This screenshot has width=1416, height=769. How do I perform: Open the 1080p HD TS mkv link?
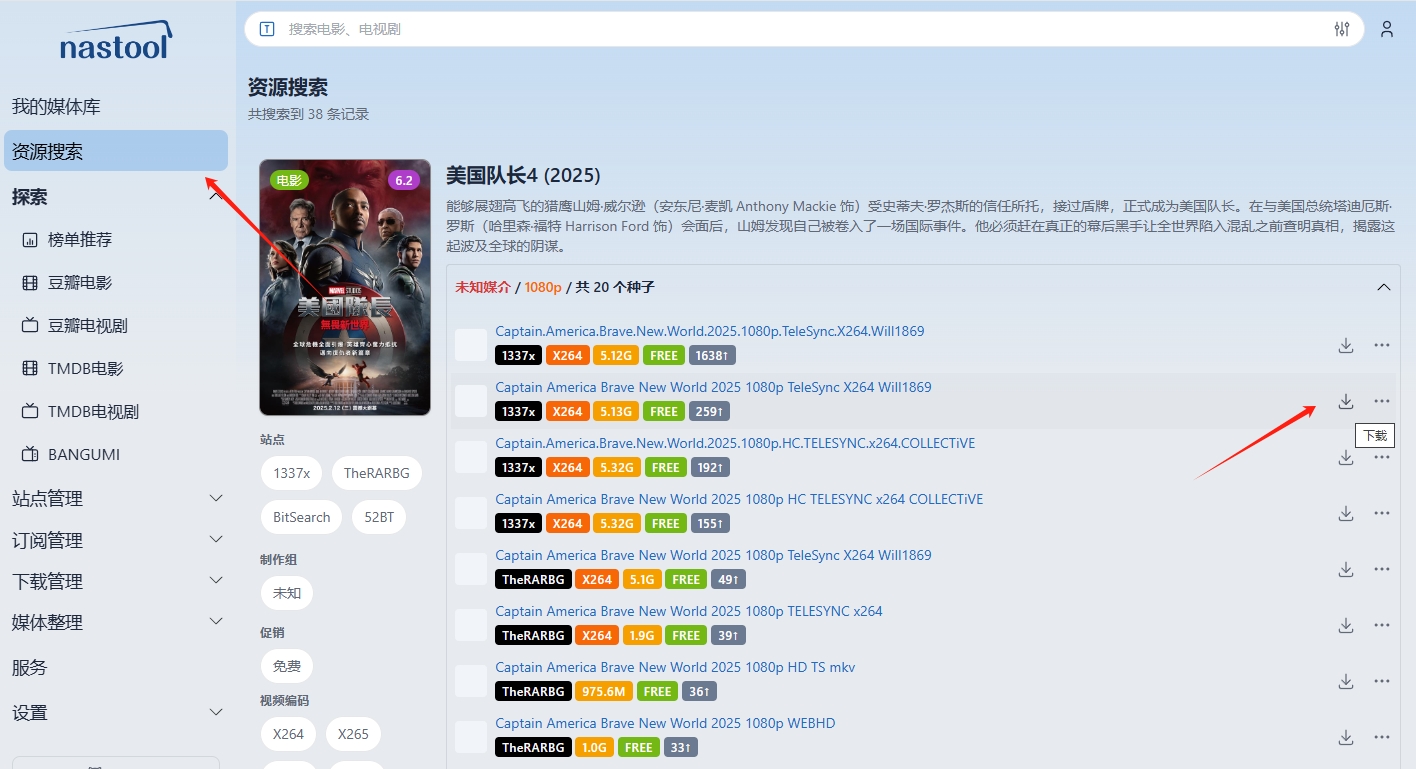pyautogui.click(x=675, y=667)
